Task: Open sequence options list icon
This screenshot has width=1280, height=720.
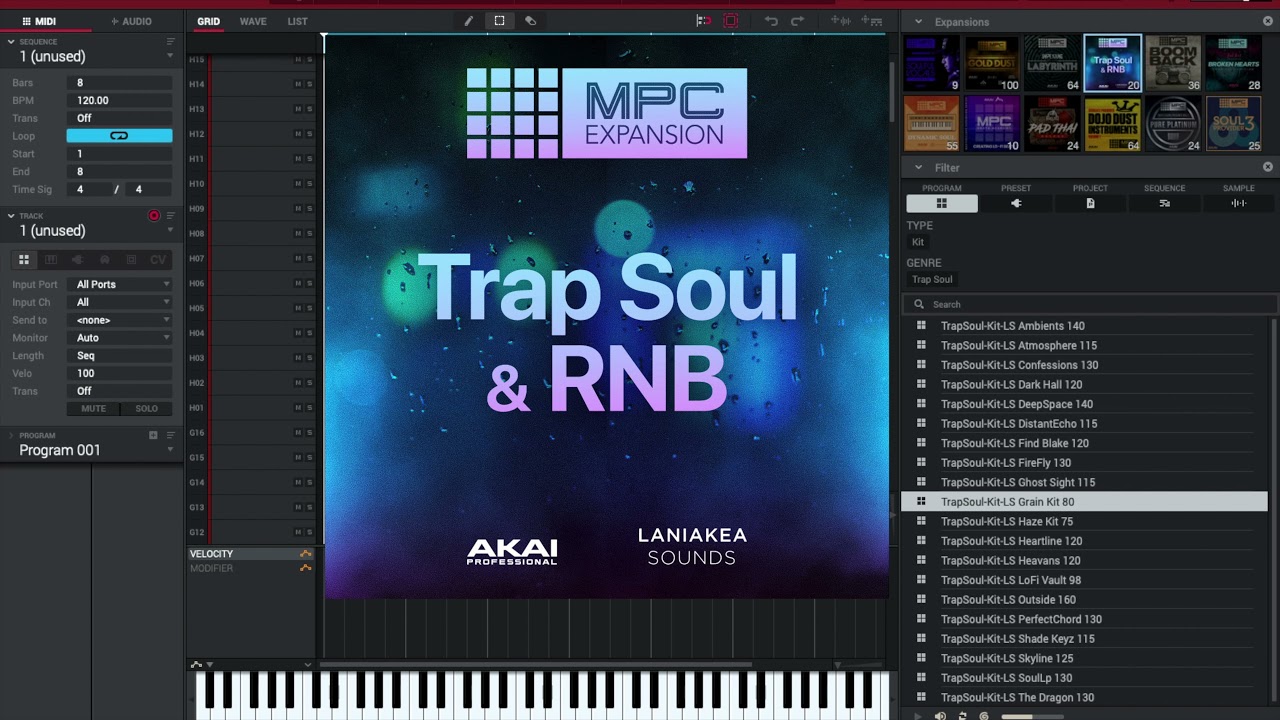Action: pos(170,42)
